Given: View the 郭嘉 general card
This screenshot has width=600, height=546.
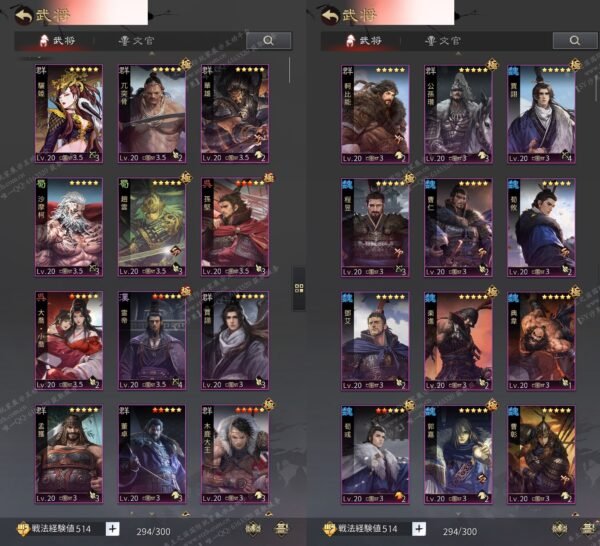Looking at the screenshot, I should coord(457,454).
